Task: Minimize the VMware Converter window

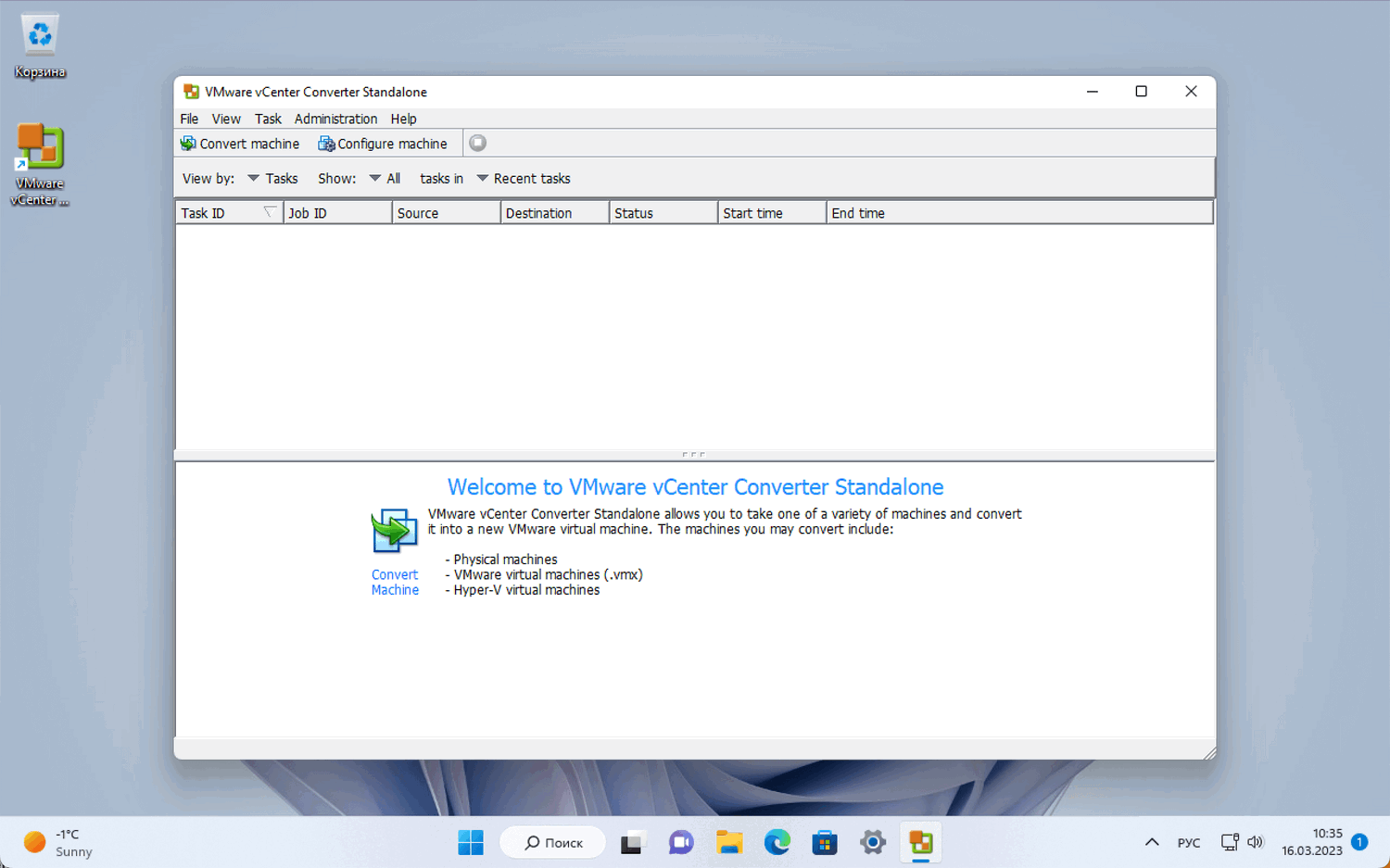Action: (x=1093, y=92)
